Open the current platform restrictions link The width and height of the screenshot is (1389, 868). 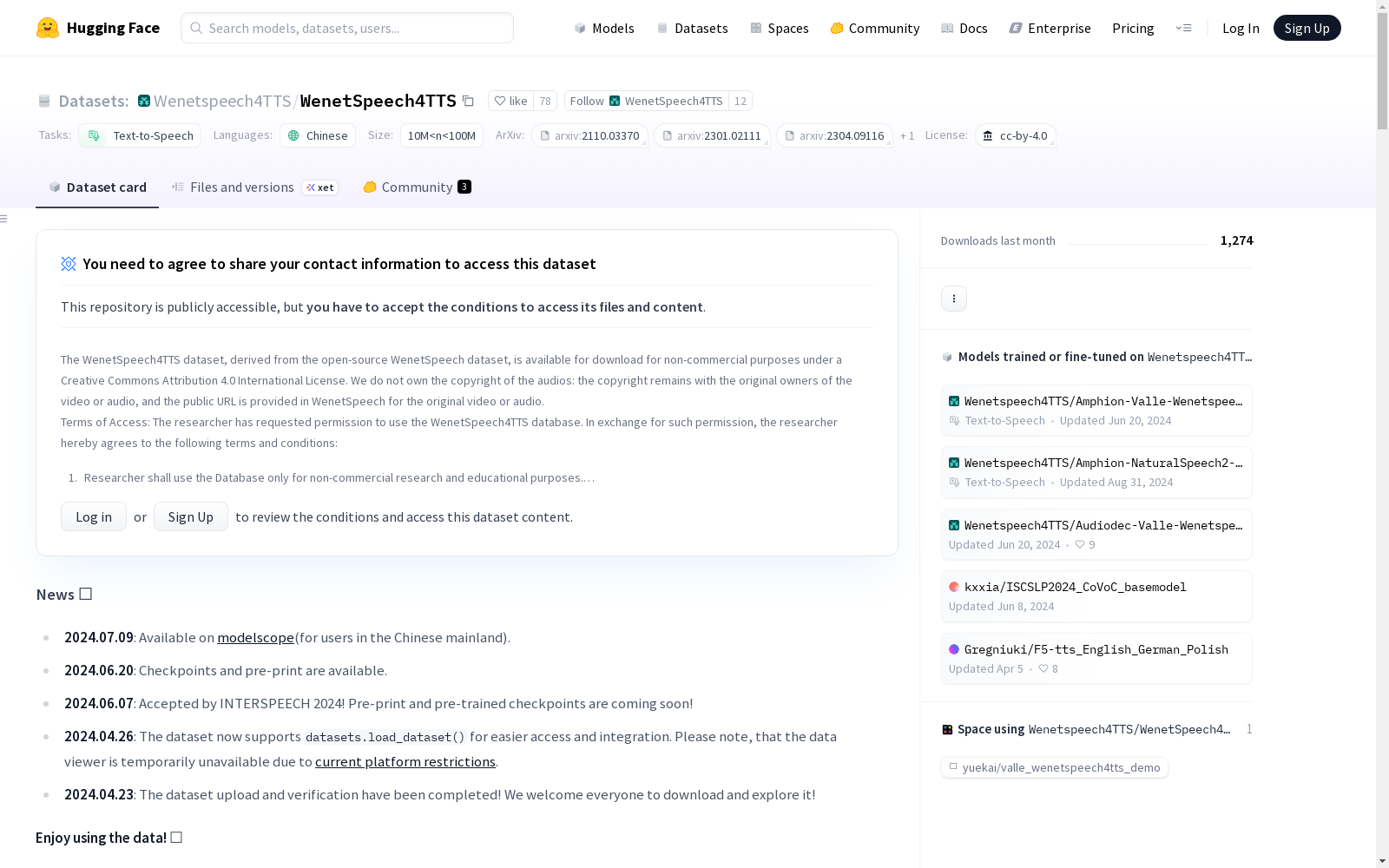(x=405, y=761)
